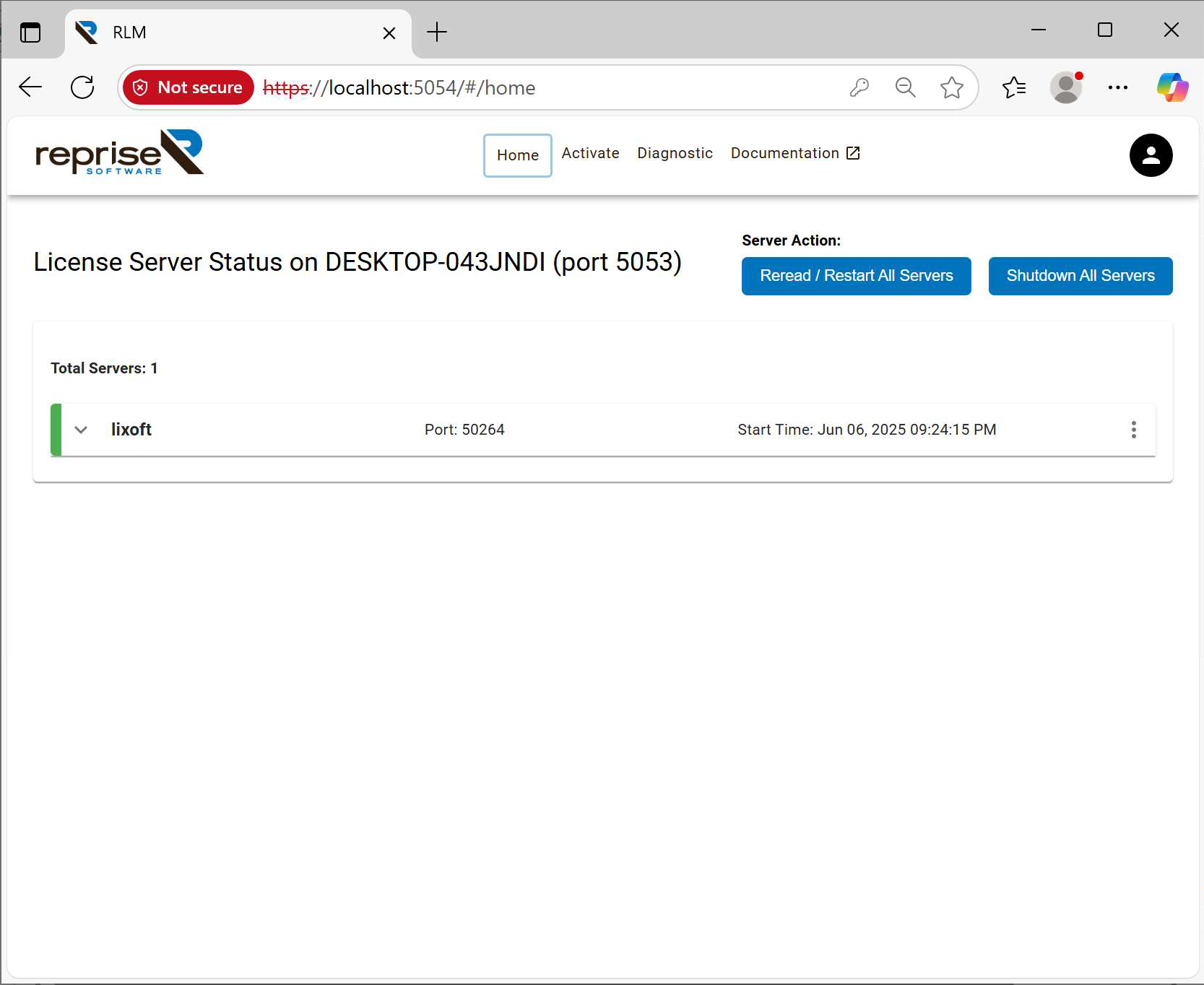The width and height of the screenshot is (1204, 985).
Task: Go back with browser back arrow
Action: [x=30, y=87]
